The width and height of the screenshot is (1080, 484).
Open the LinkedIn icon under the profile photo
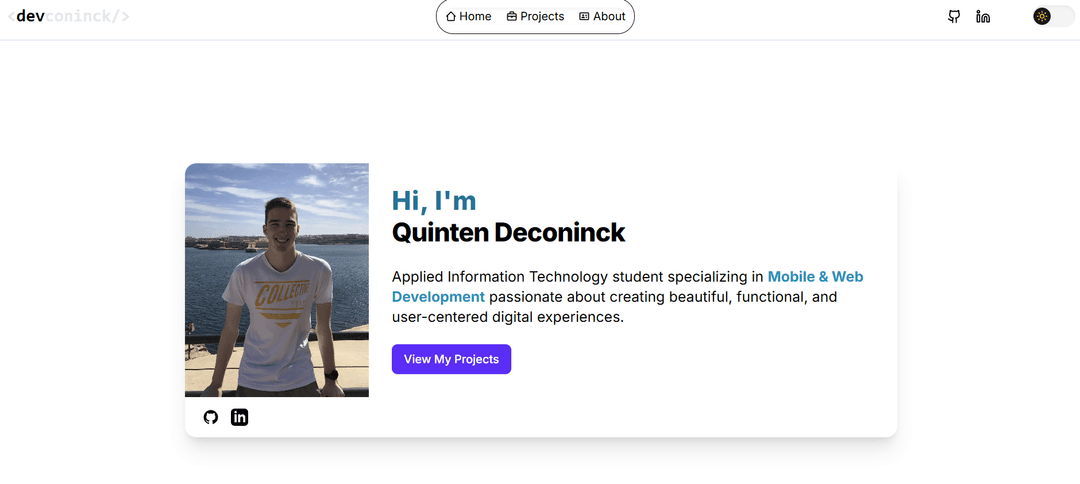pos(239,417)
